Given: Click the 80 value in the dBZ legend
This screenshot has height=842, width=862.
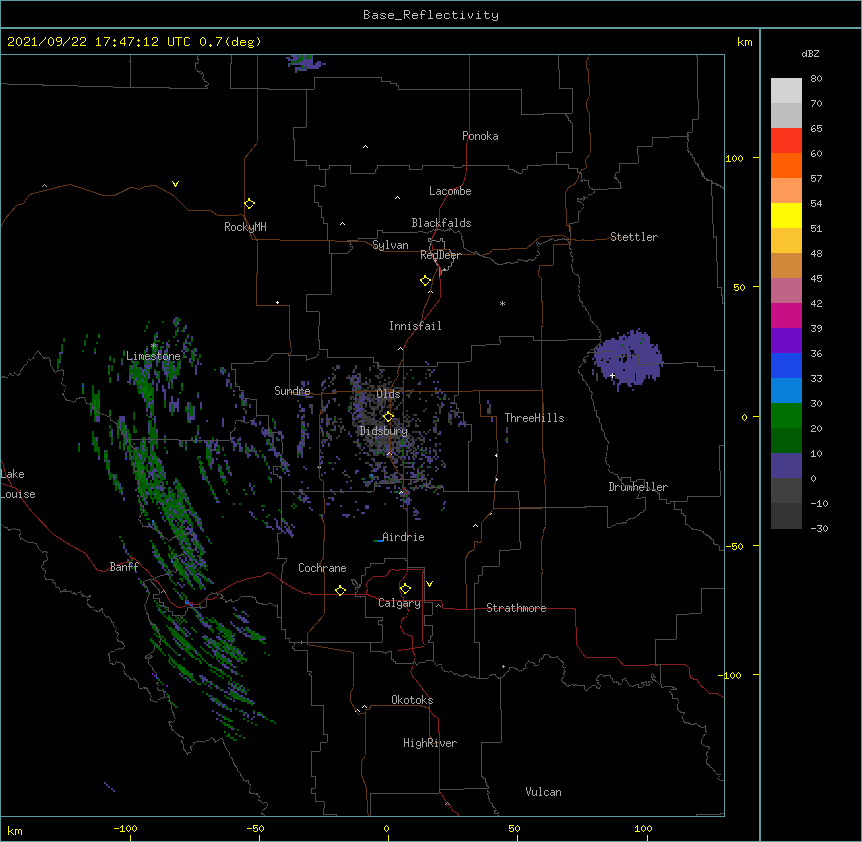Looking at the screenshot, I should (816, 79).
